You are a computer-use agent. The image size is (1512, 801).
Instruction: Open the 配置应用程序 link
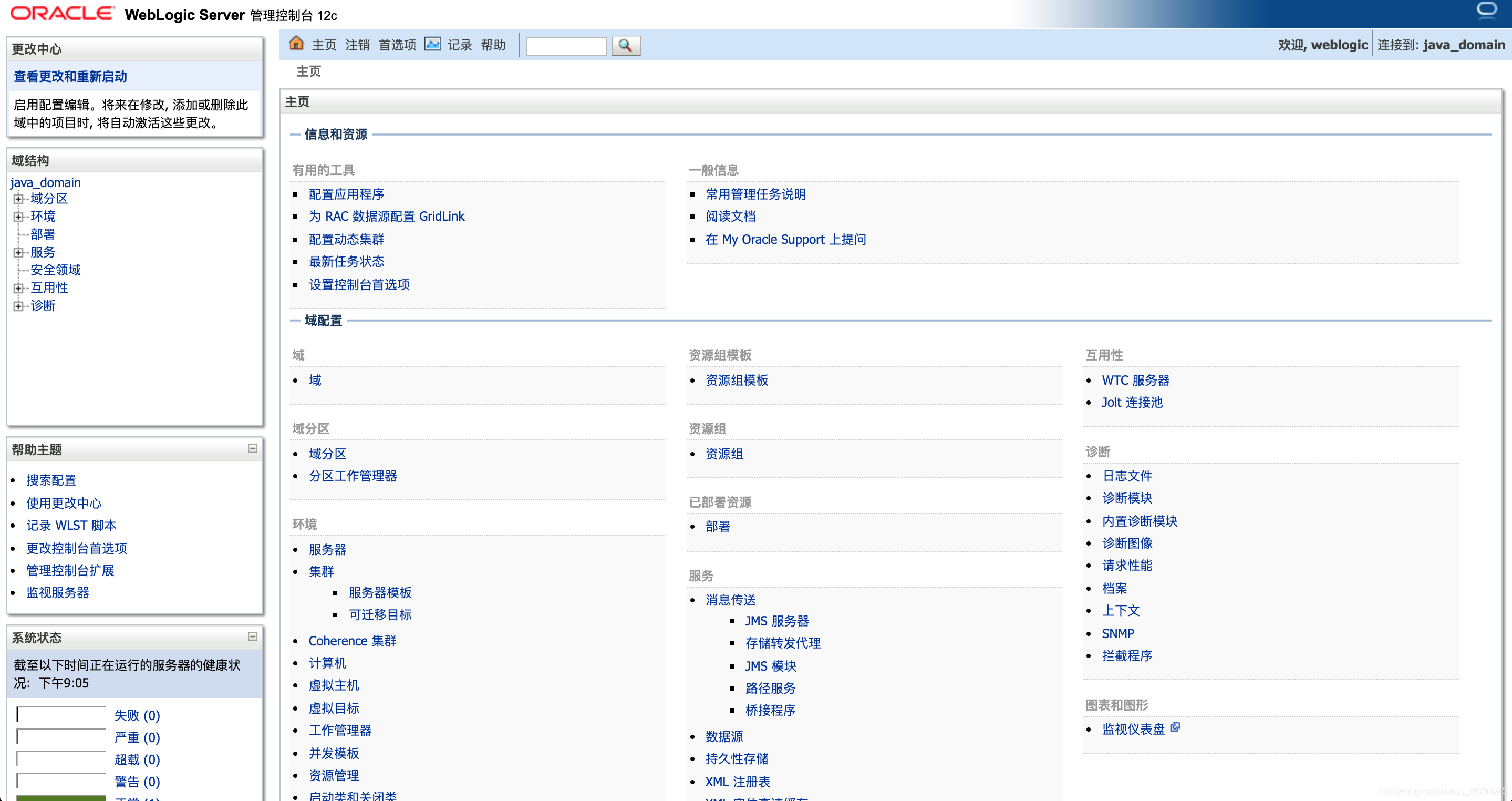point(346,194)
